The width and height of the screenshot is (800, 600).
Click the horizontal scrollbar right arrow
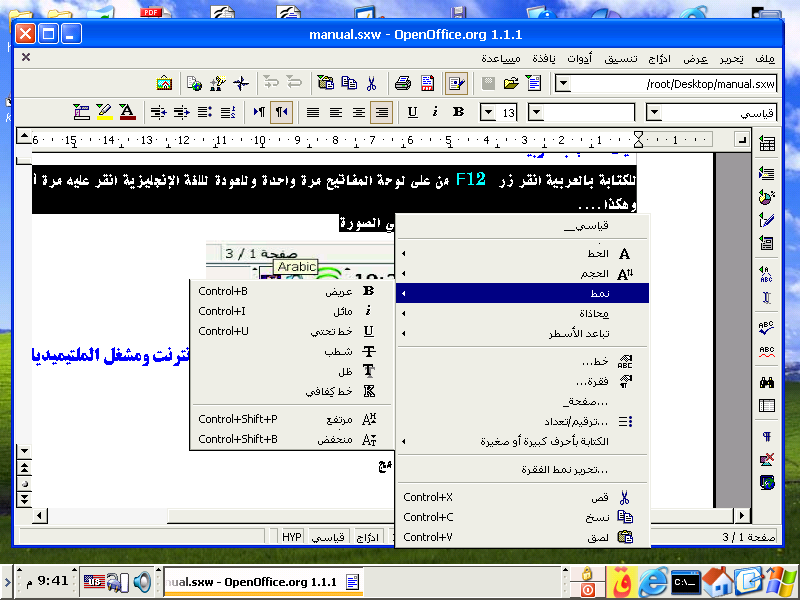(x=742, y=516)
